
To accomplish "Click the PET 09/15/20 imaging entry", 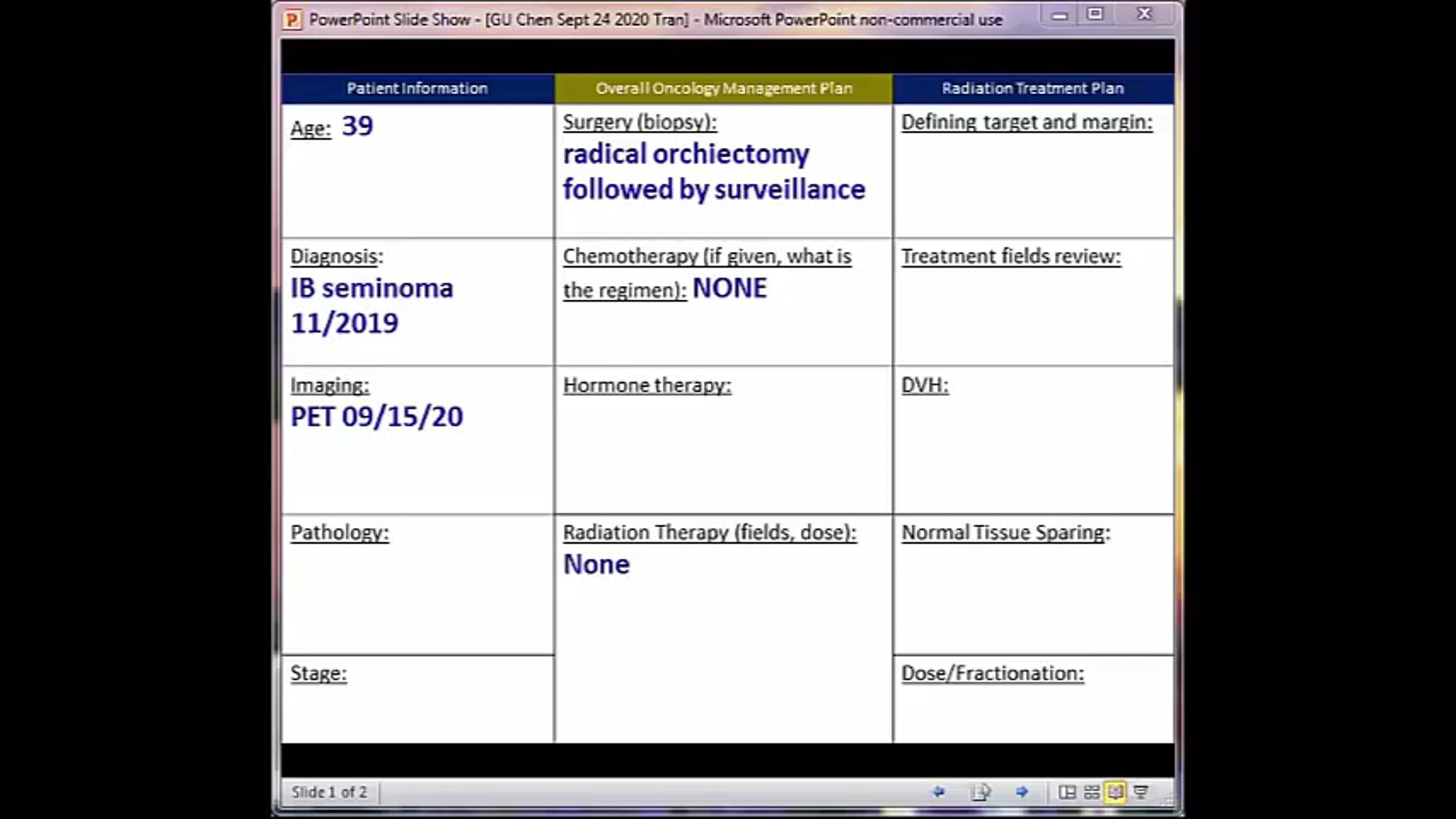I will [x=377, y=416].
